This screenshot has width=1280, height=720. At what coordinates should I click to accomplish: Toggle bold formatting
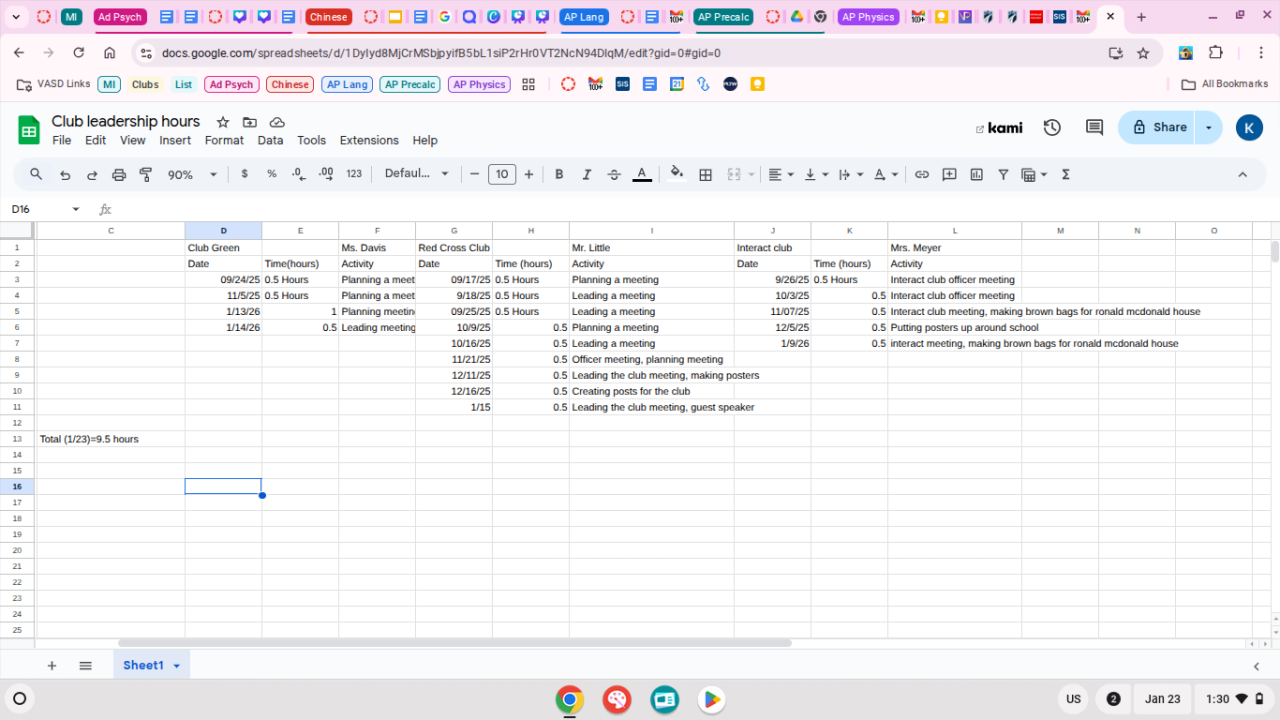[559, 174]
